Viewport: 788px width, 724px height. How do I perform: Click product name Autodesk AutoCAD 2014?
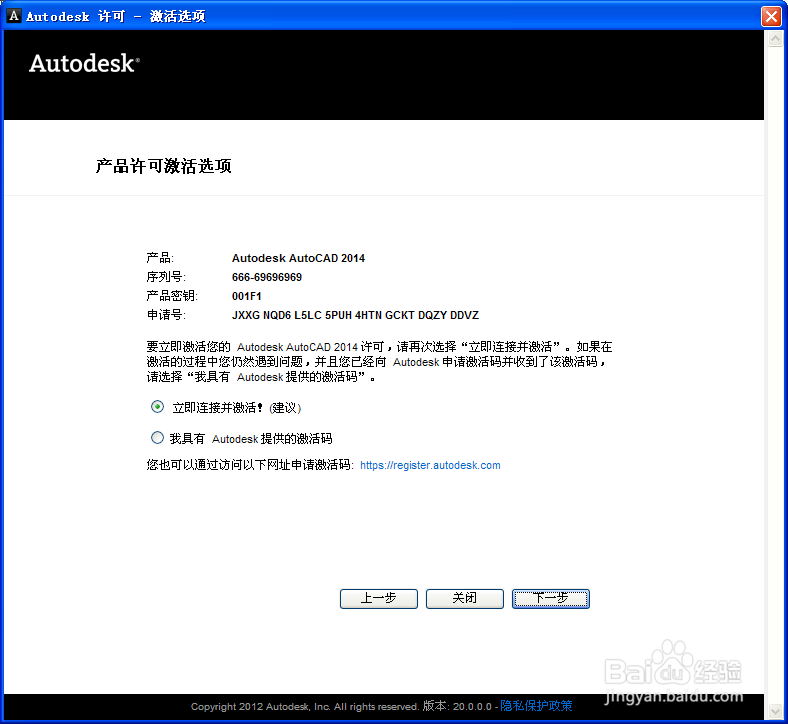[298, 258]
